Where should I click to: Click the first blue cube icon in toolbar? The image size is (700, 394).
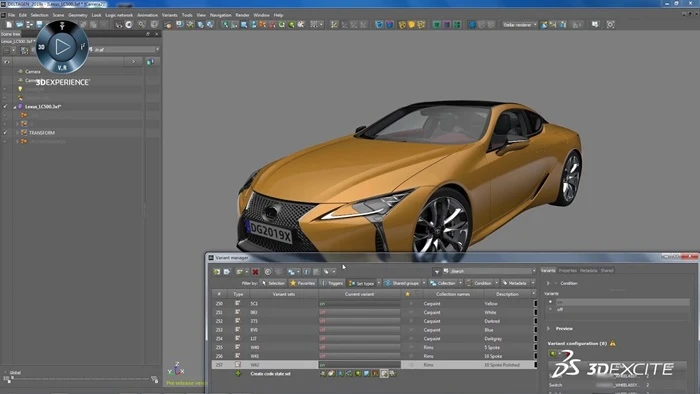[379, 25]
